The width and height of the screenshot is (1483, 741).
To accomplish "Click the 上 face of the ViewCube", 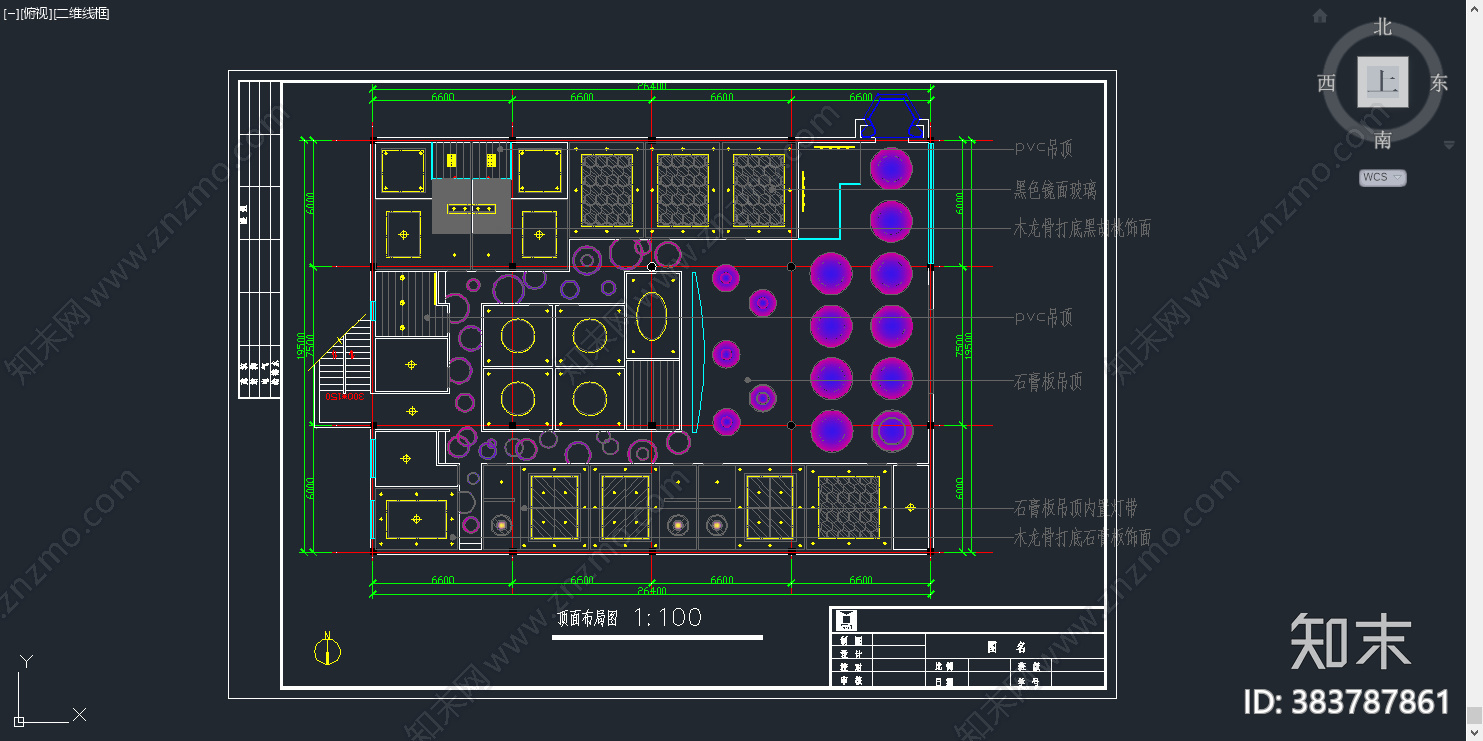I will coord(1382,82).
